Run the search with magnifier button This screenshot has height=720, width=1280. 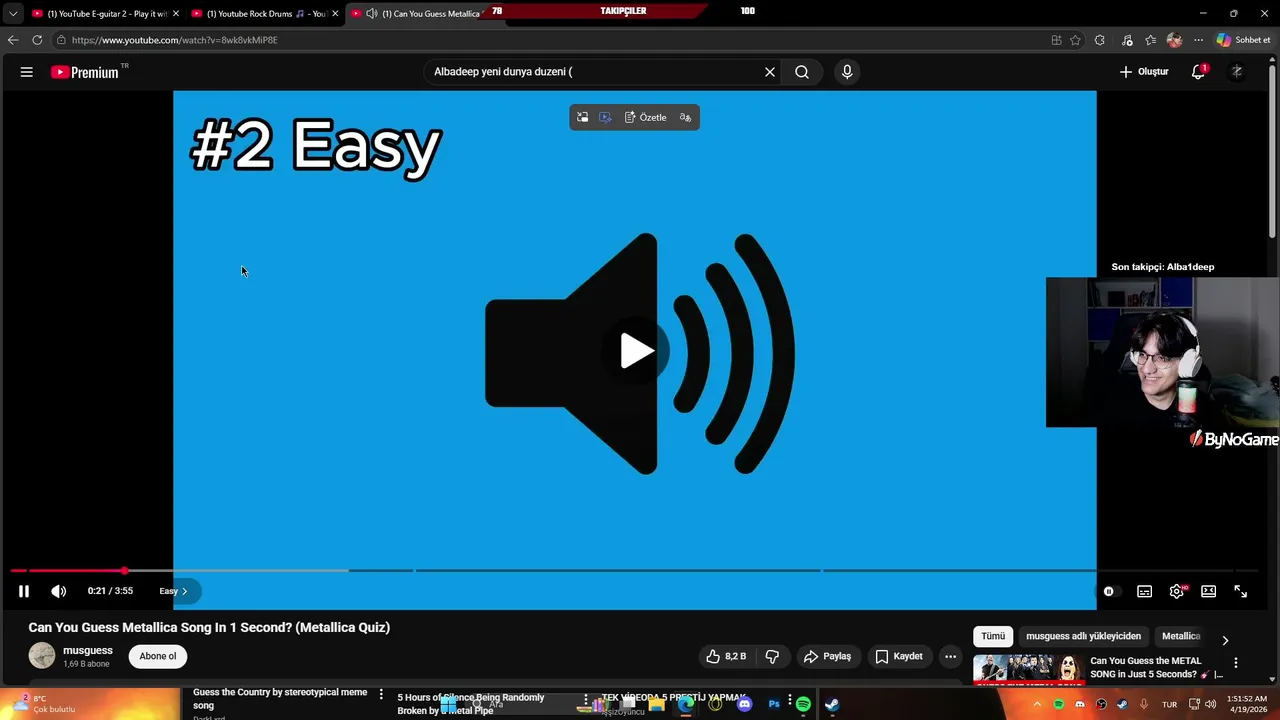pos(802,72)
